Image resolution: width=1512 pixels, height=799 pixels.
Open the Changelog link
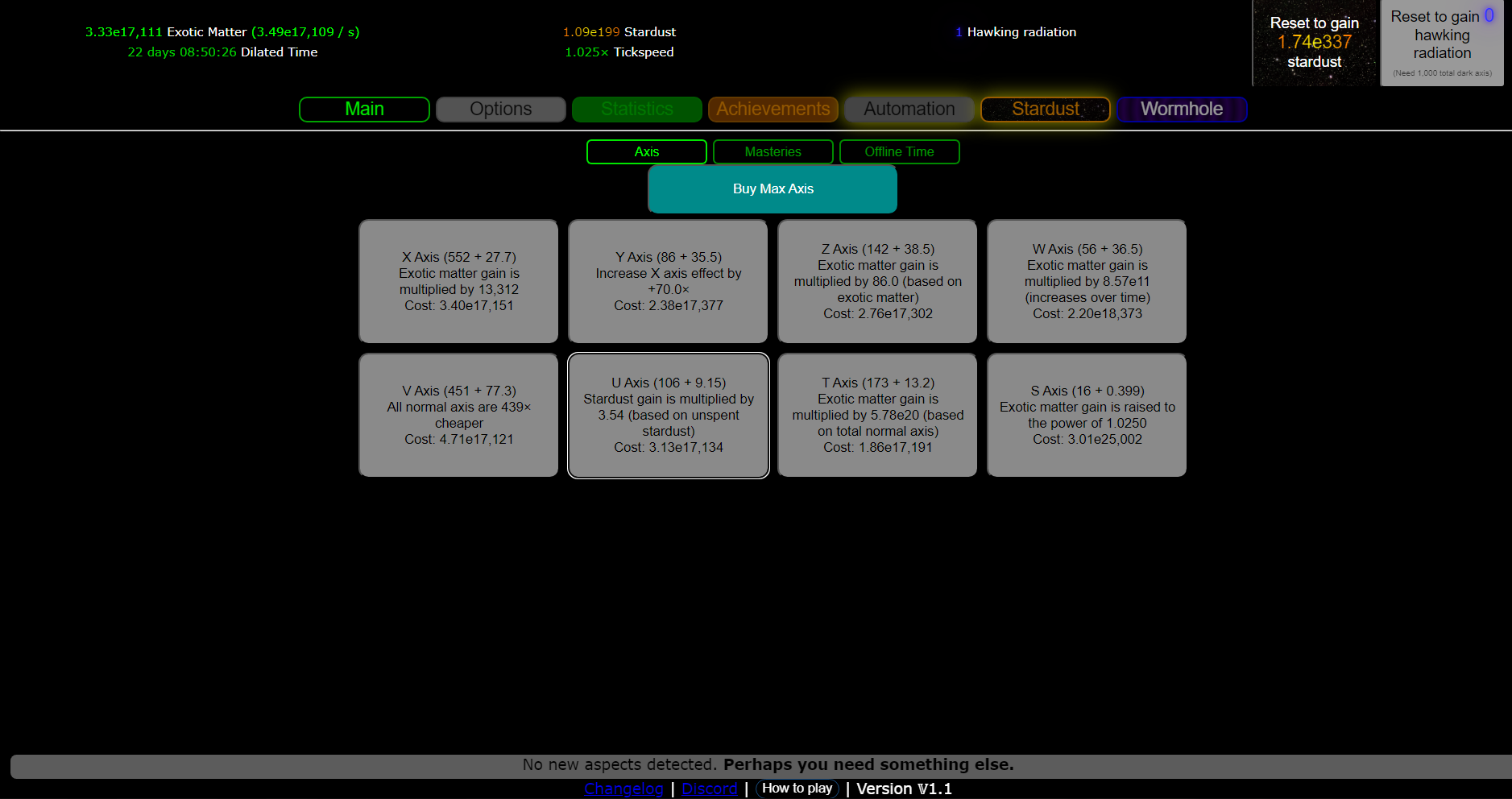[623, 789]
